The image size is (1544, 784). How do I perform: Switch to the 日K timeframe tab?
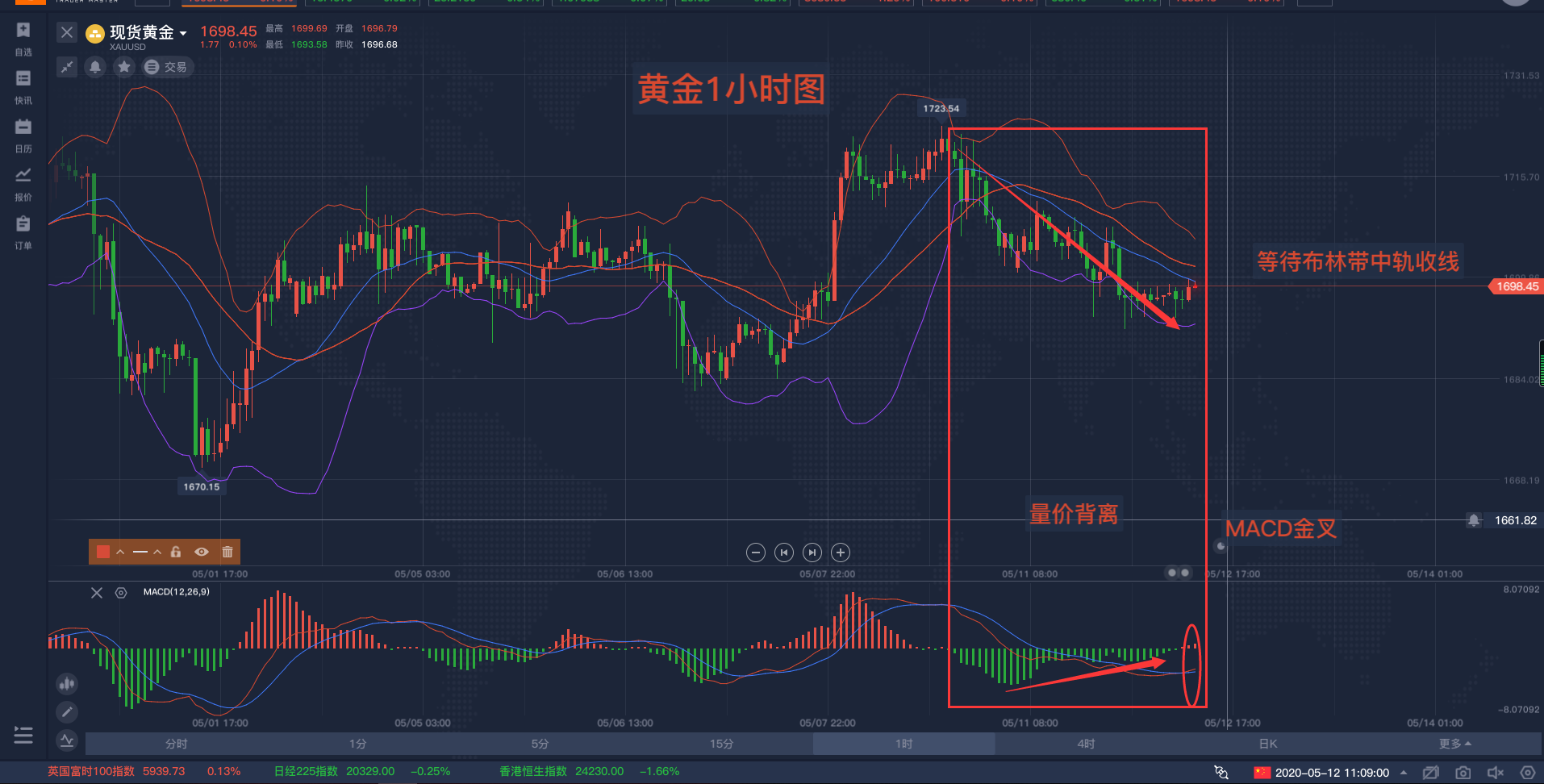click(1268, 744)
